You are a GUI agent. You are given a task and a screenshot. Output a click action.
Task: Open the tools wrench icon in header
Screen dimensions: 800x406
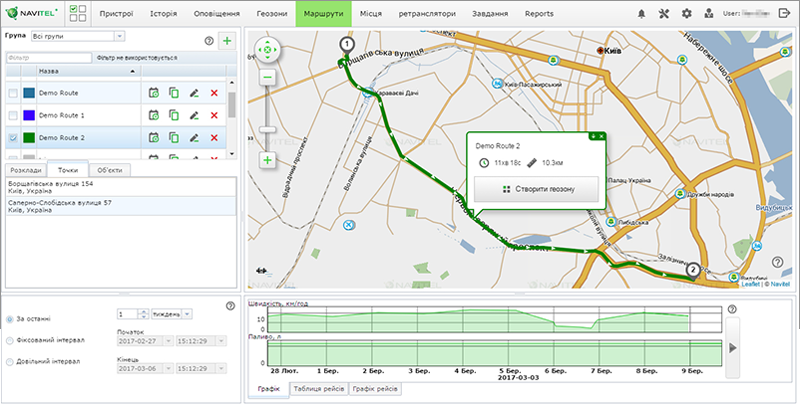click(664, 14)
